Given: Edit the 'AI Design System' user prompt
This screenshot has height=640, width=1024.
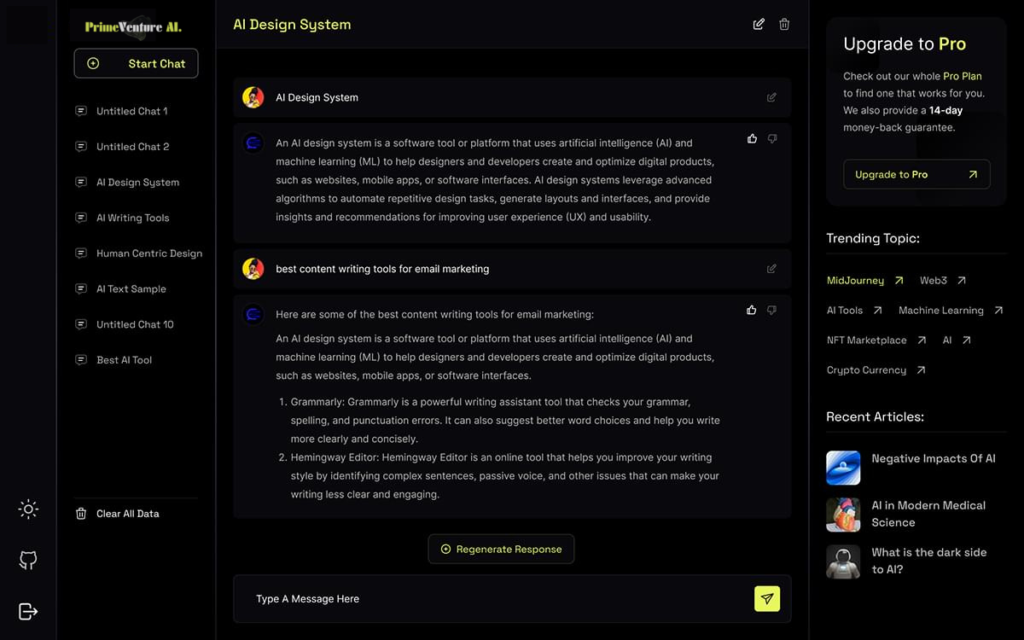Looking at the screenshot, I should tap(771, 98).
